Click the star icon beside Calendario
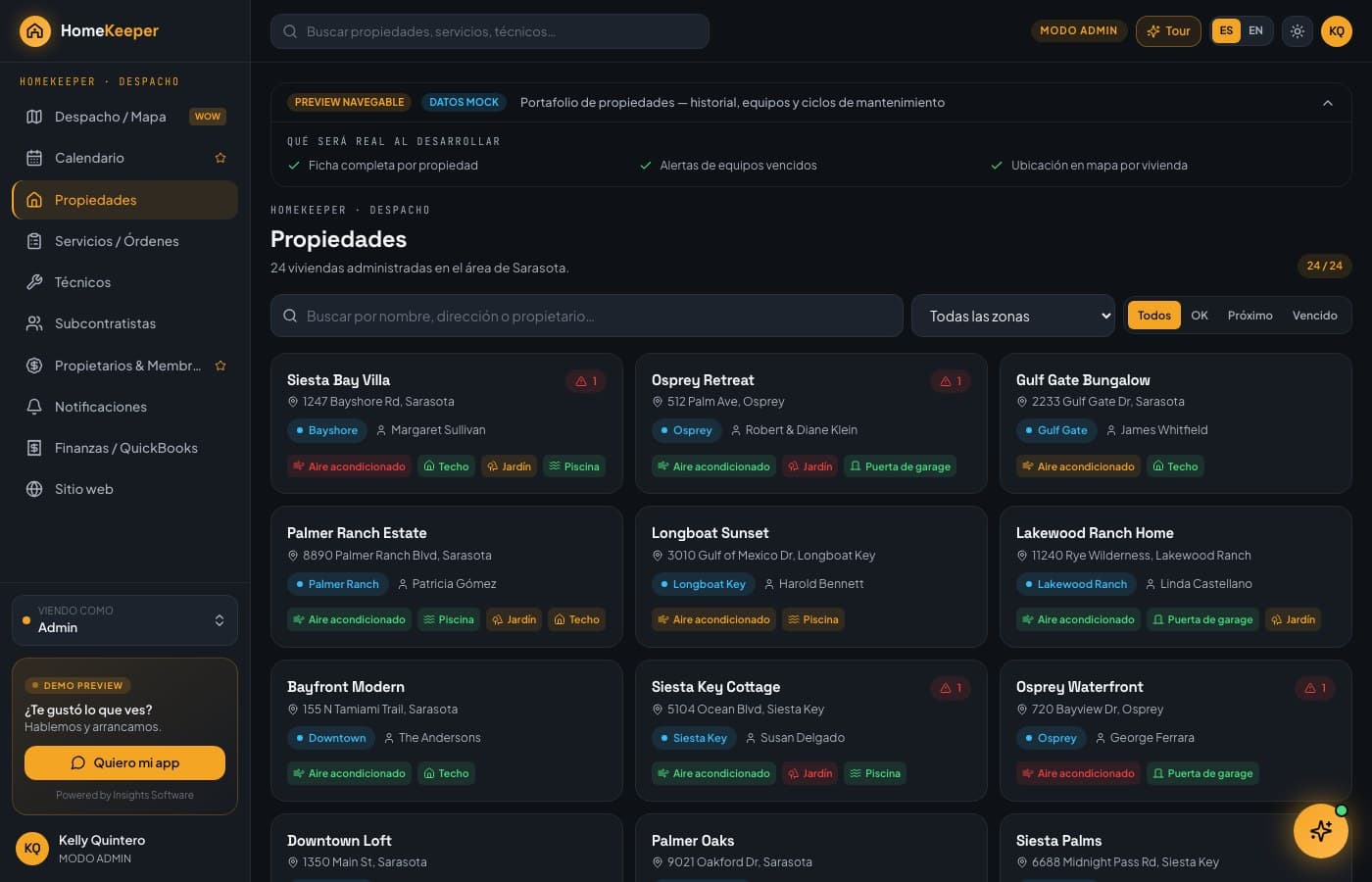1372x882 pixels. click(220, 158)
